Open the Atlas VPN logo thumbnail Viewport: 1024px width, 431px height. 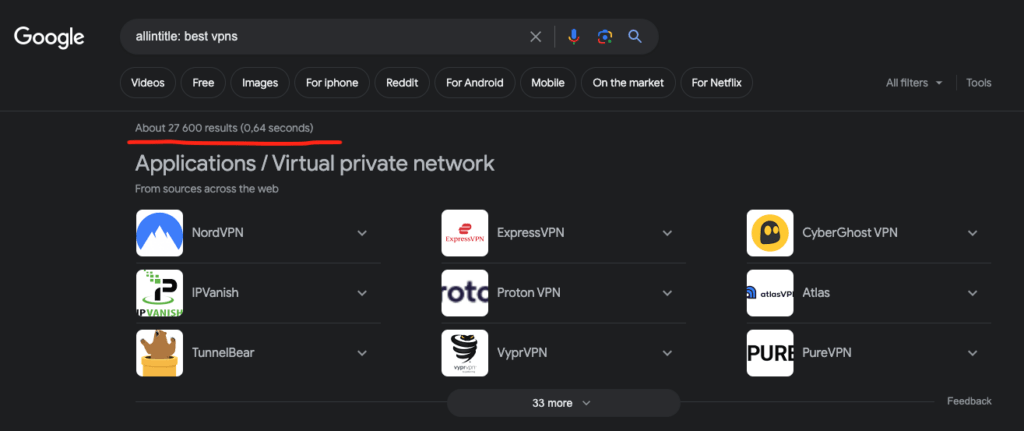[770, 293]
